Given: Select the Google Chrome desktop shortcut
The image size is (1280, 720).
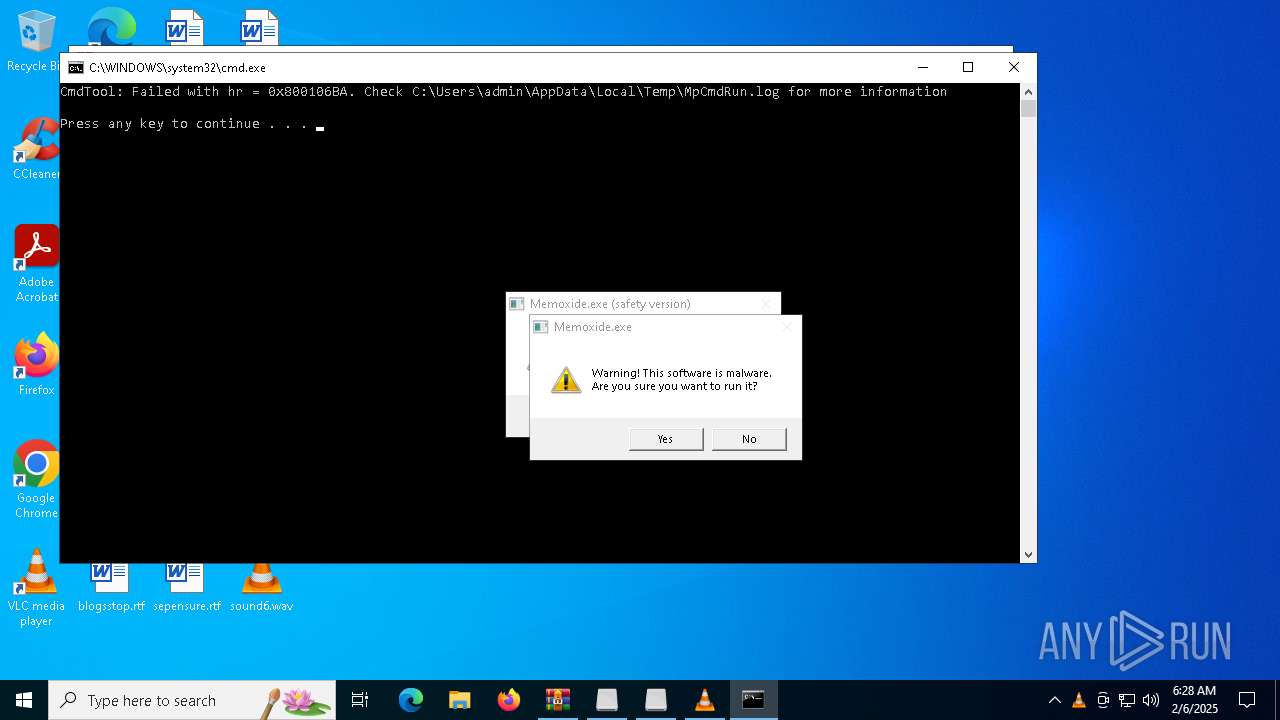Looking at the screenshot, I should [36, 480].
